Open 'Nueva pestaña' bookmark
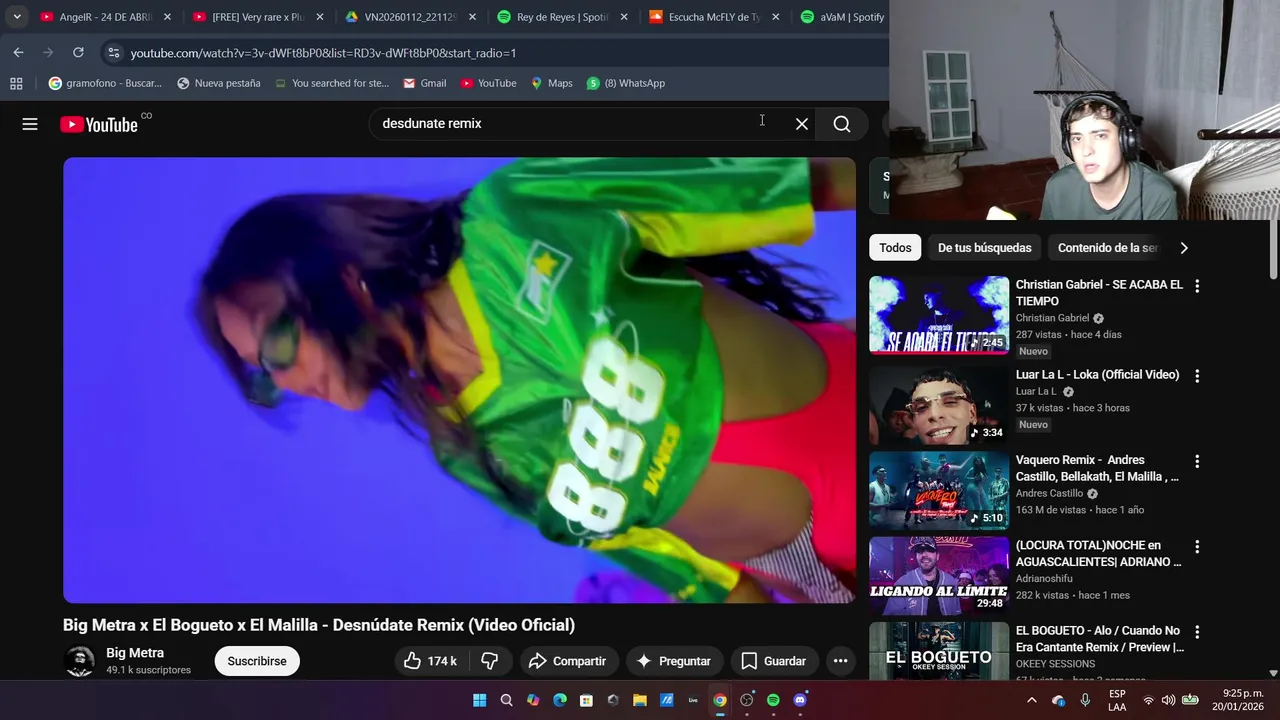Viewport: 1280px width, 720px height. point(218,83)
